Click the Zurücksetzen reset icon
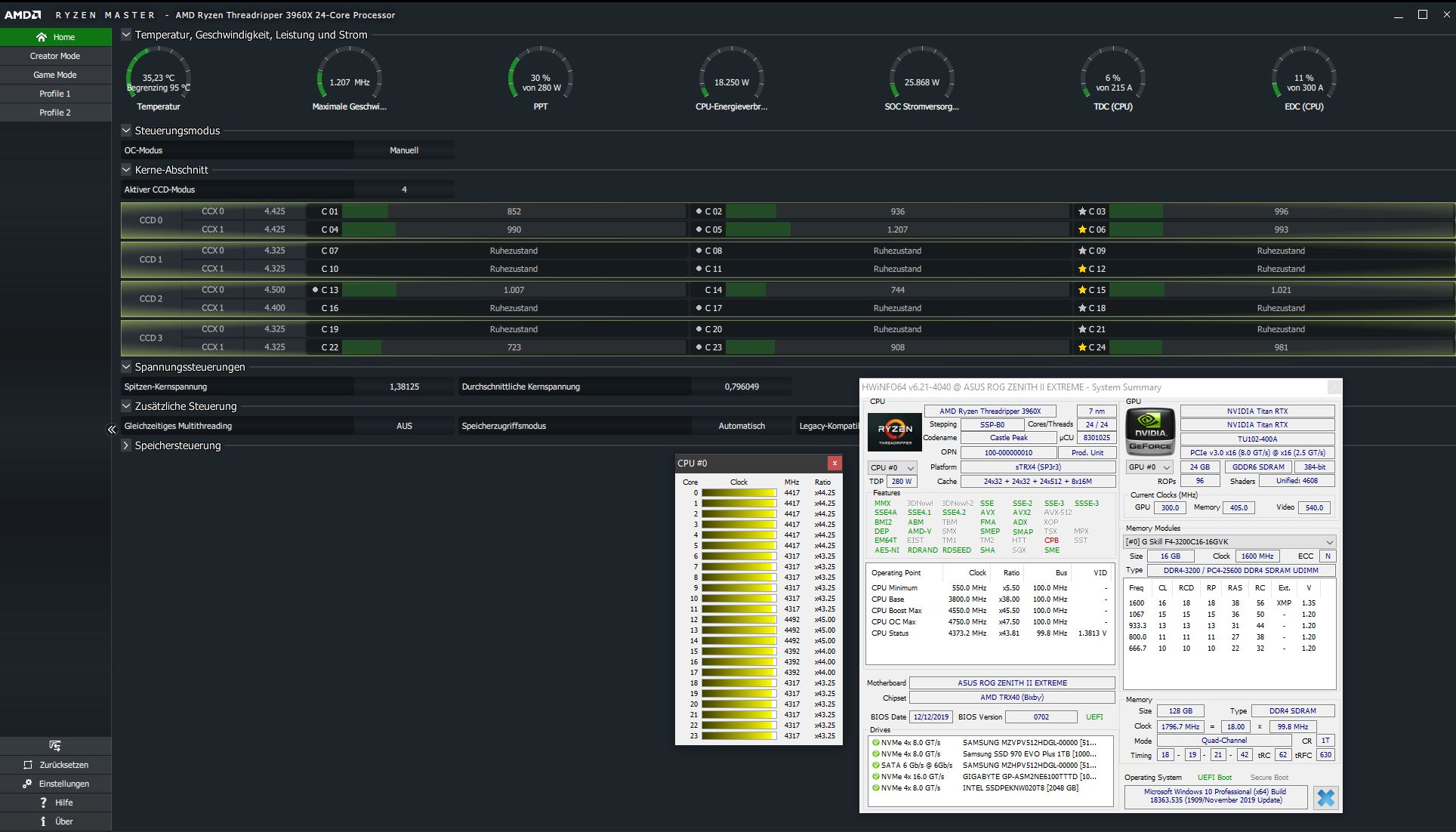This screenshot has width=1456, height=832. [x=28, y=765]
